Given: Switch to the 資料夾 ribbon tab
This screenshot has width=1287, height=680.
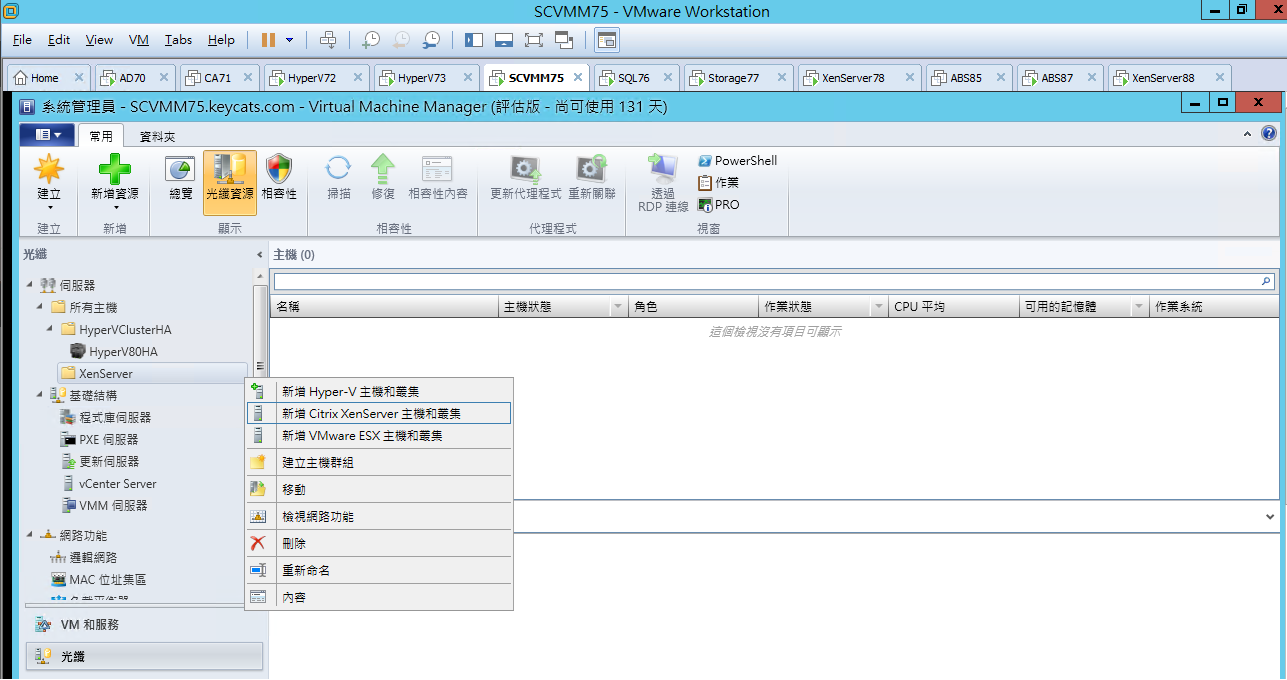Looking at the screenshot, I should tap(157, 136).
